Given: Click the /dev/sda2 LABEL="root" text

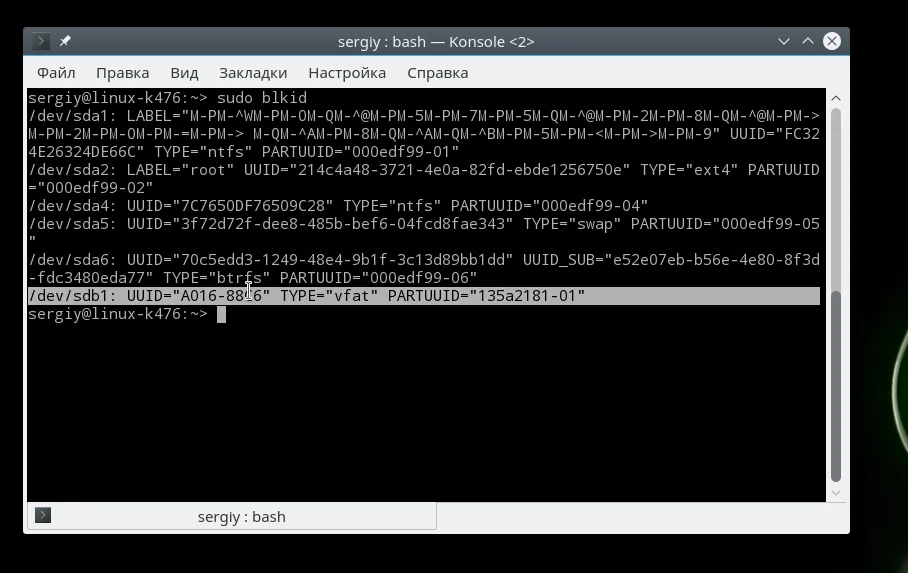Looking at the screenshot, I should click(x=180, y=170).
